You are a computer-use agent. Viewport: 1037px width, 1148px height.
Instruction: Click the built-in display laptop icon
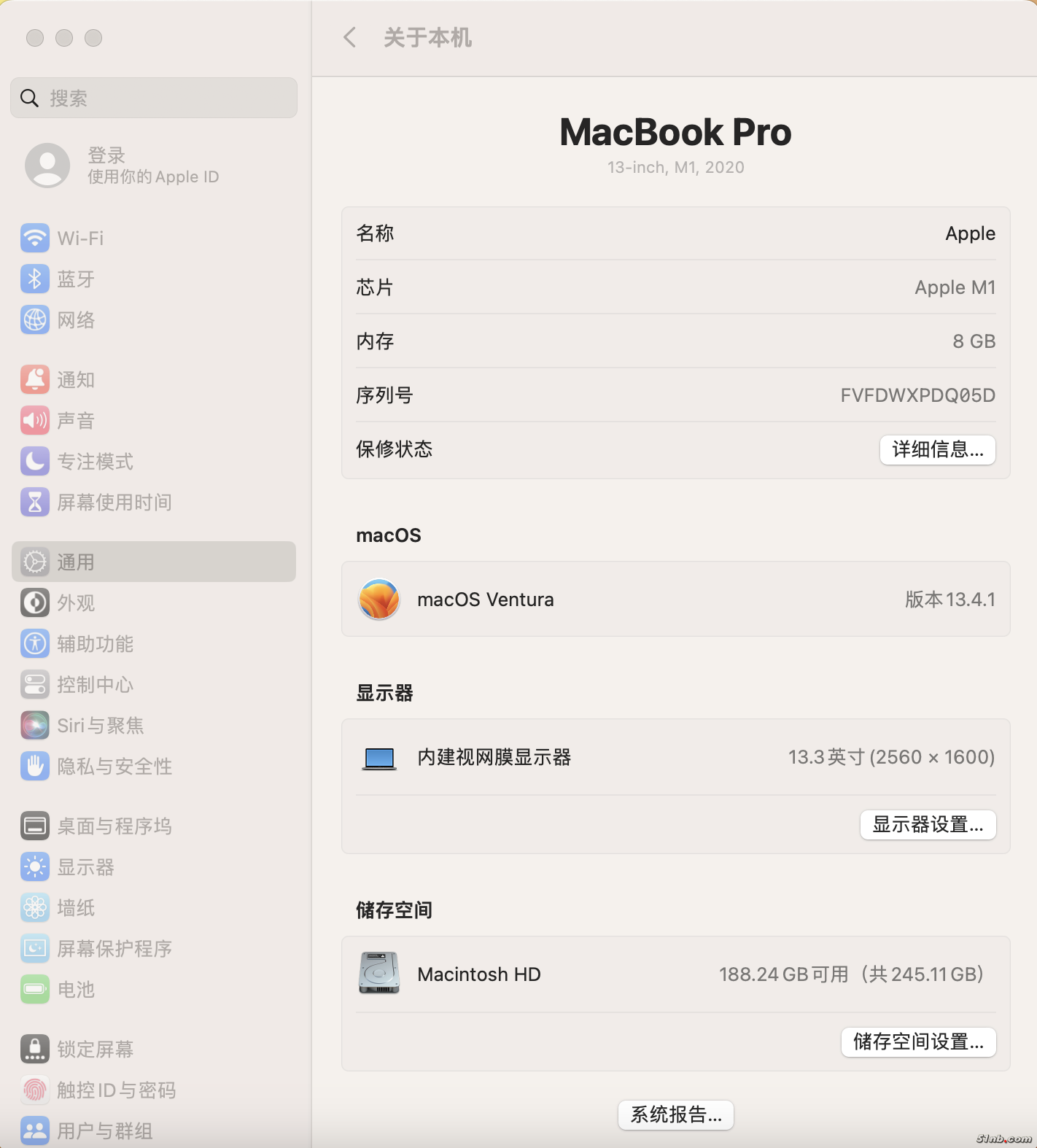379,759
